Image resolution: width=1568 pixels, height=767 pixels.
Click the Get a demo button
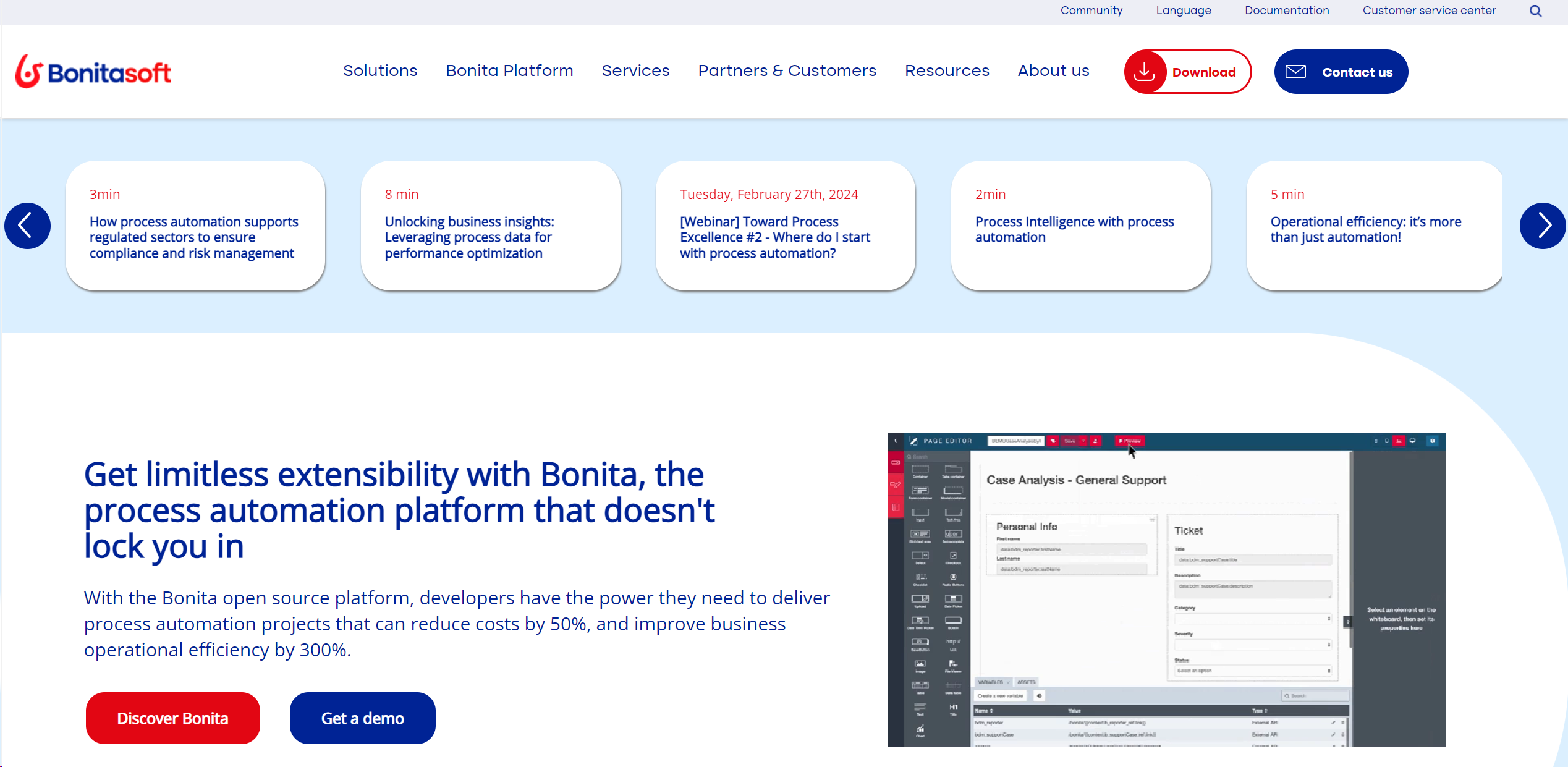click(x=363, y=718)
